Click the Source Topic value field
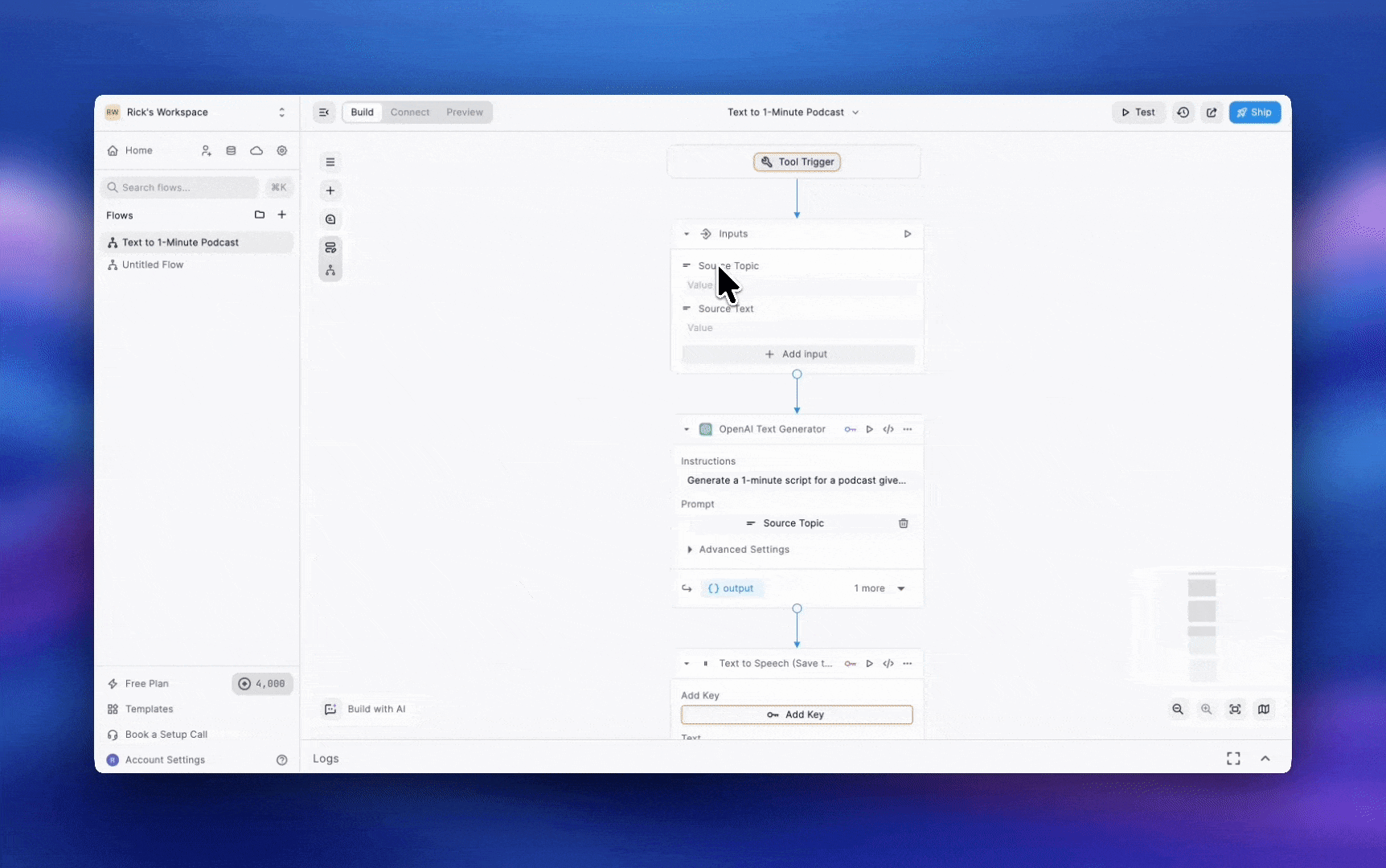This screenshot has height=868, width=1386. click(x=799, y=285)
